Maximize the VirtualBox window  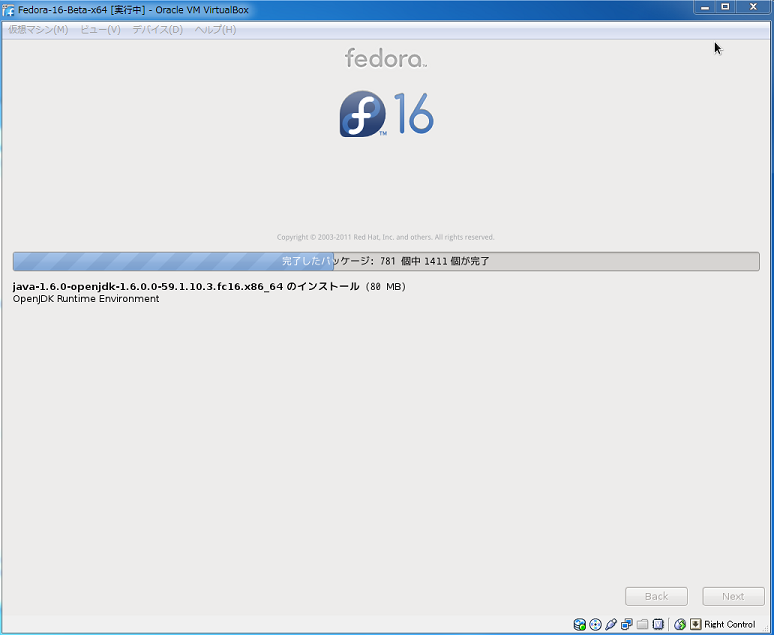click(x=726, y=8)
